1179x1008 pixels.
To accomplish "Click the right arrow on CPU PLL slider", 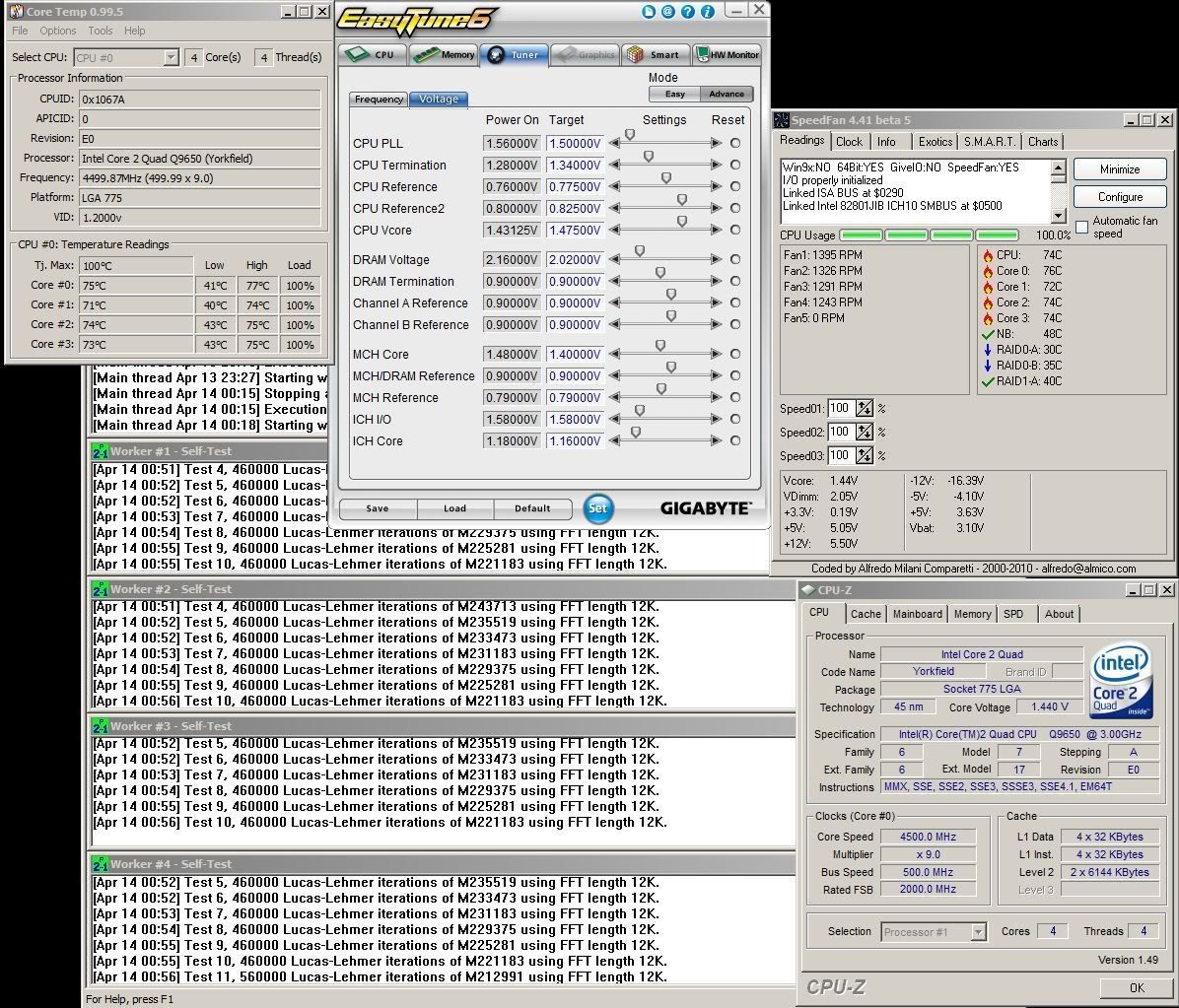I will pyautogui.click(x=716, y=143).
